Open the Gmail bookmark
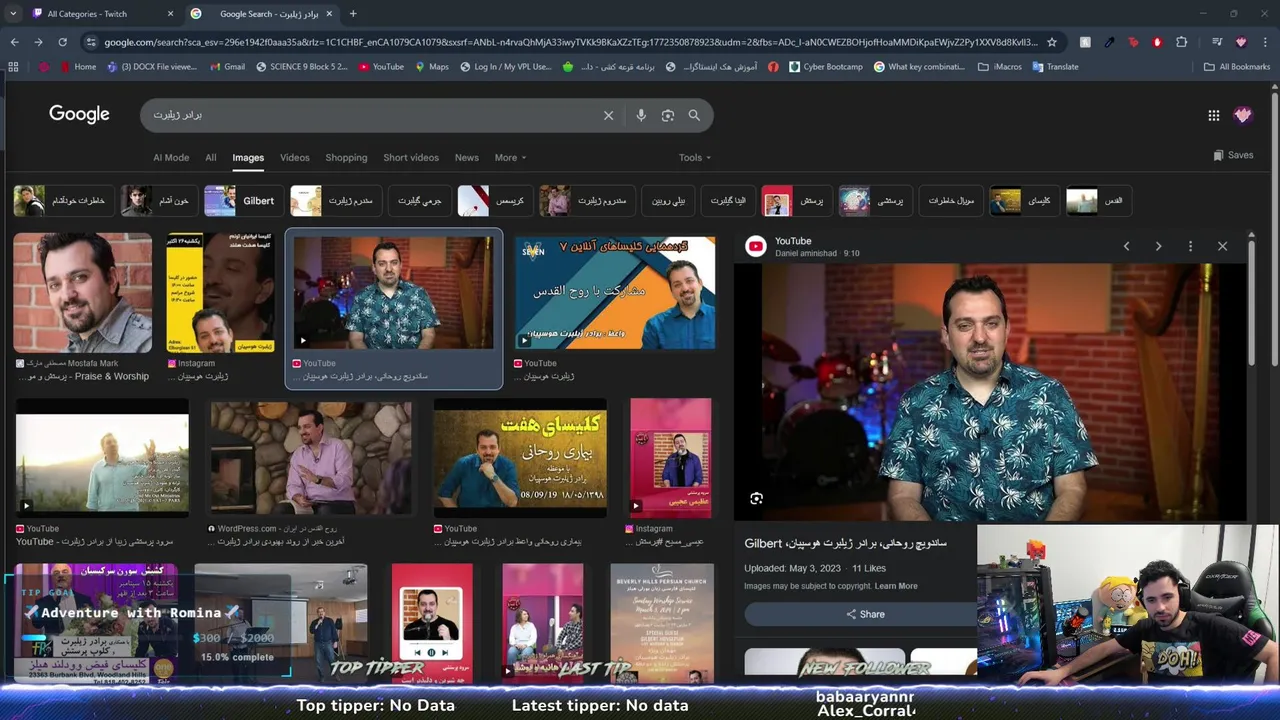Image resolution: width=1280 pixels, height=720 pixels. click(227, 67)
